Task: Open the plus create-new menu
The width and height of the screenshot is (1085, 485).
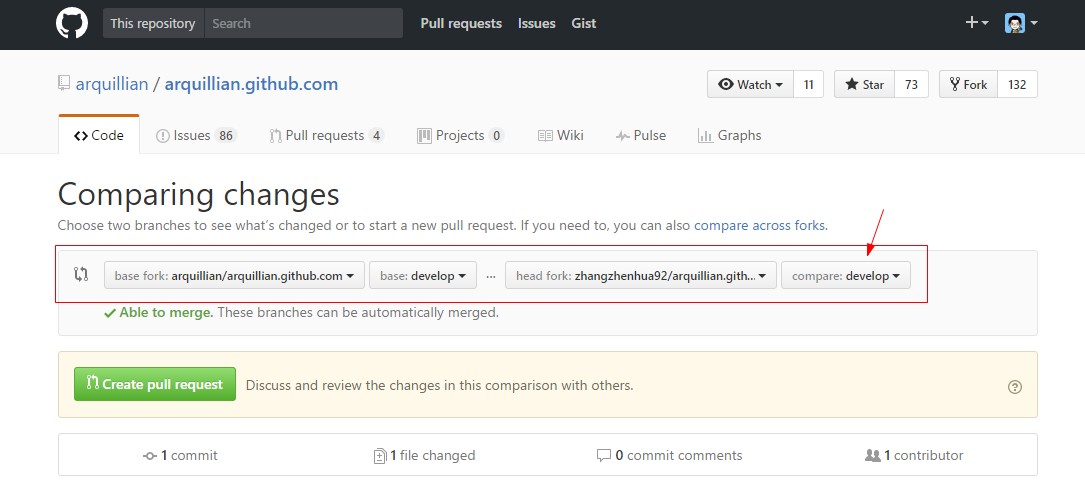Action: tap(977, 23)
